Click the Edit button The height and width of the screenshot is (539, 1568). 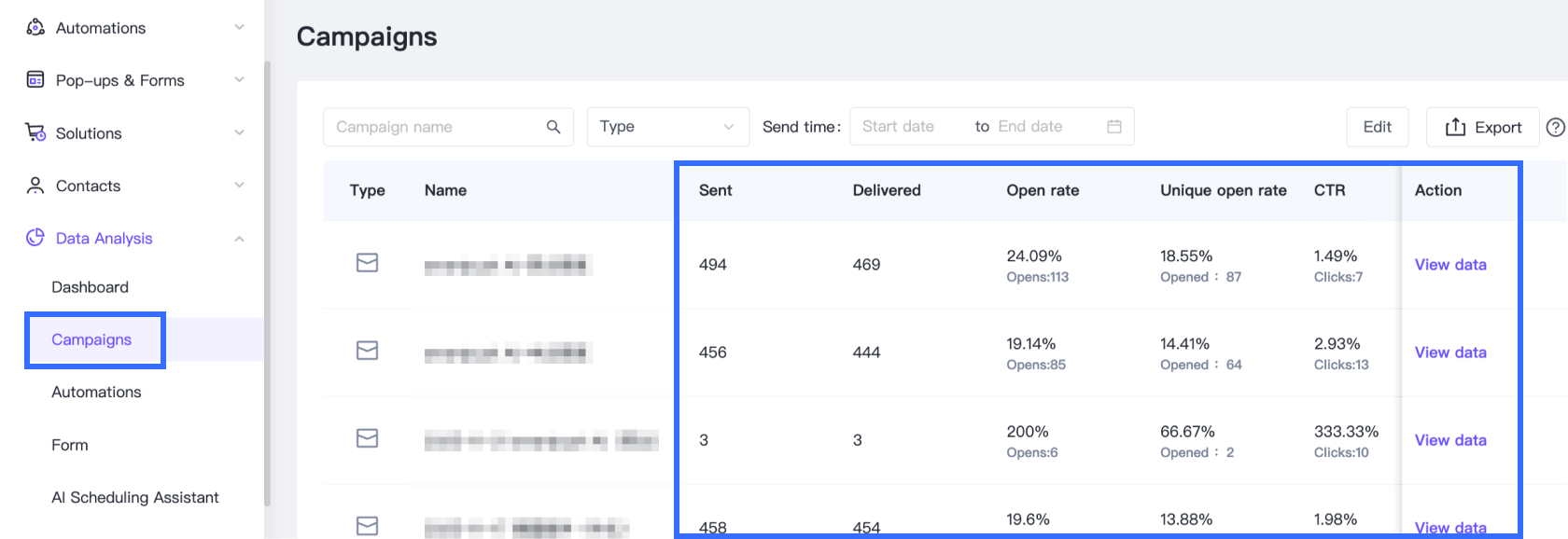pos(1377,127)
